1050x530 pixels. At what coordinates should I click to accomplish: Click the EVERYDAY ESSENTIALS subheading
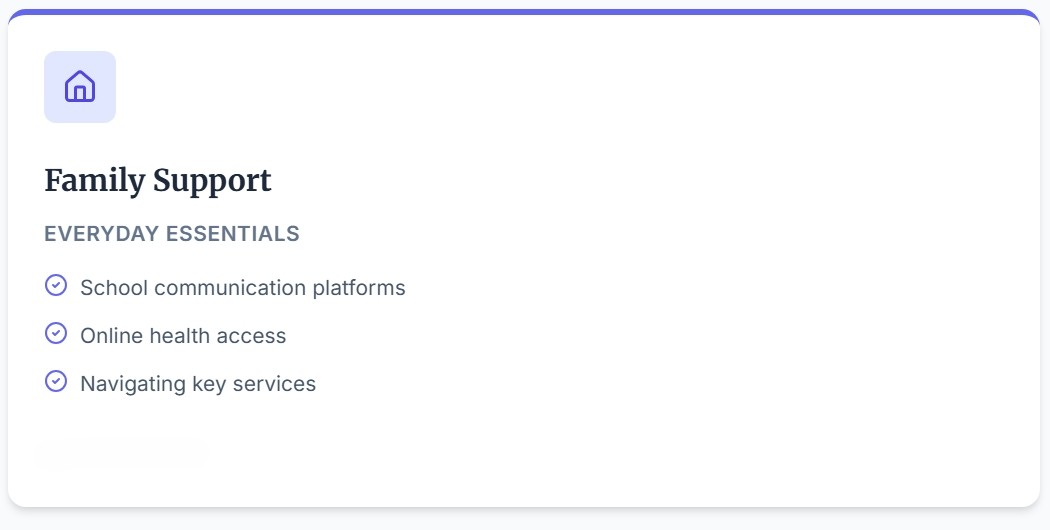(x=172, y=234)
